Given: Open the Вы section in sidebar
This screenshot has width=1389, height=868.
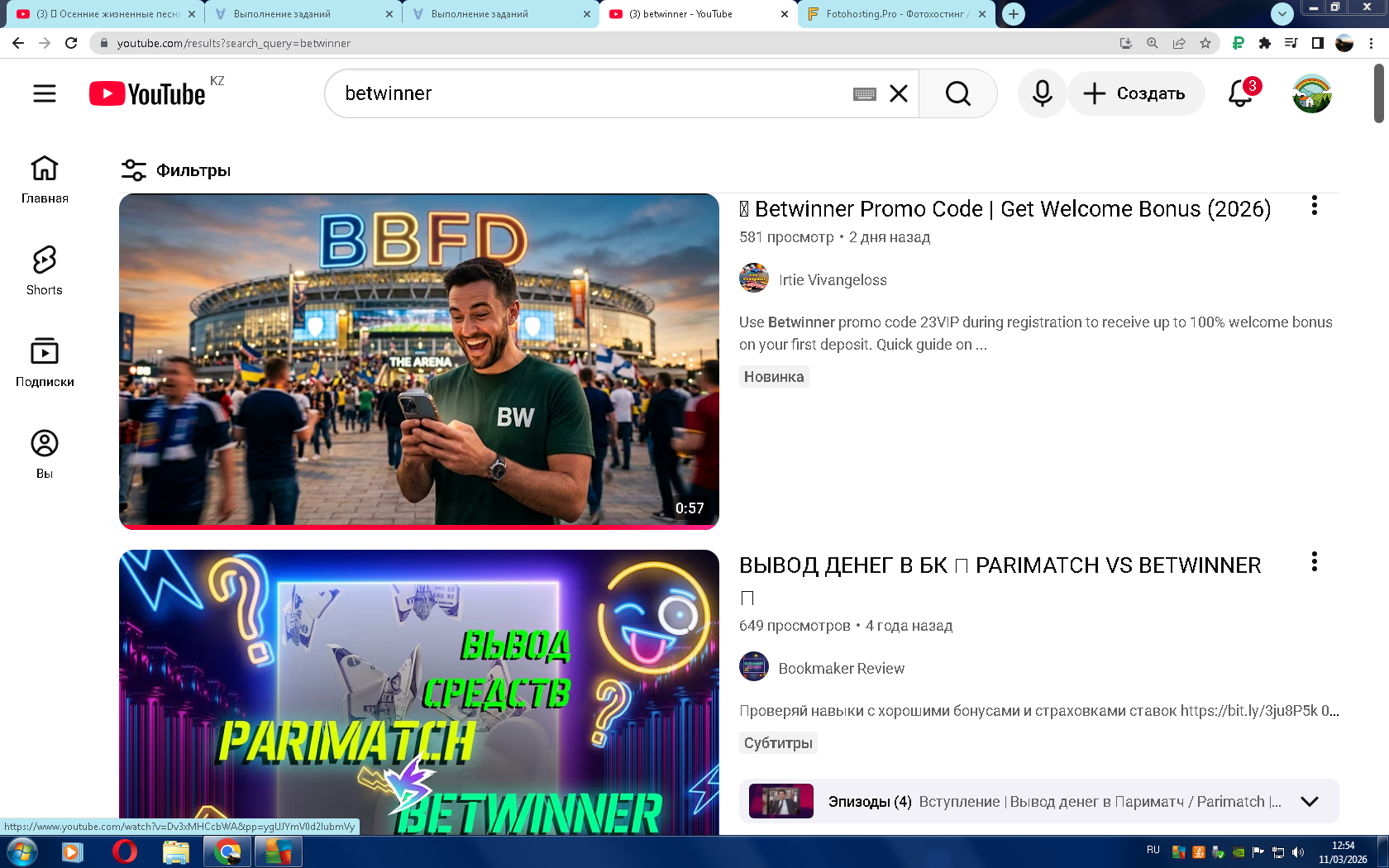Looking at the screenshot, I should tap(45, 455).
